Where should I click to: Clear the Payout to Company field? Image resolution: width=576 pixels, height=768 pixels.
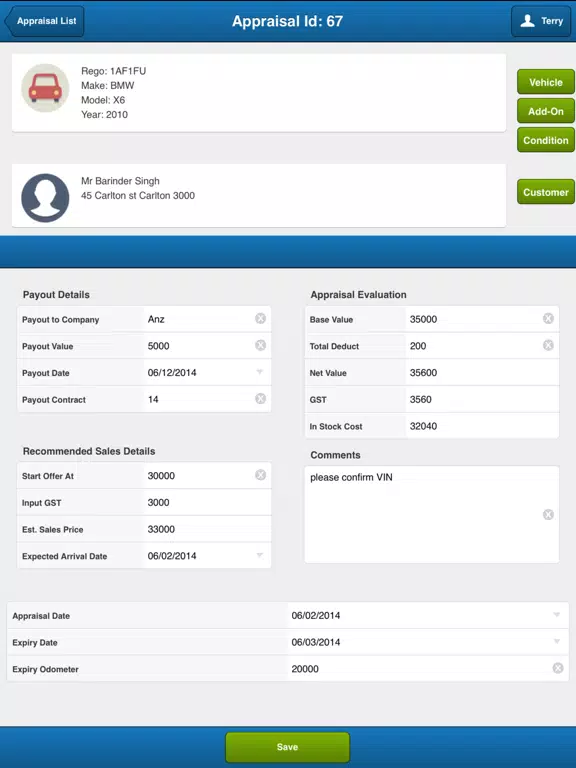coord(261,319)
